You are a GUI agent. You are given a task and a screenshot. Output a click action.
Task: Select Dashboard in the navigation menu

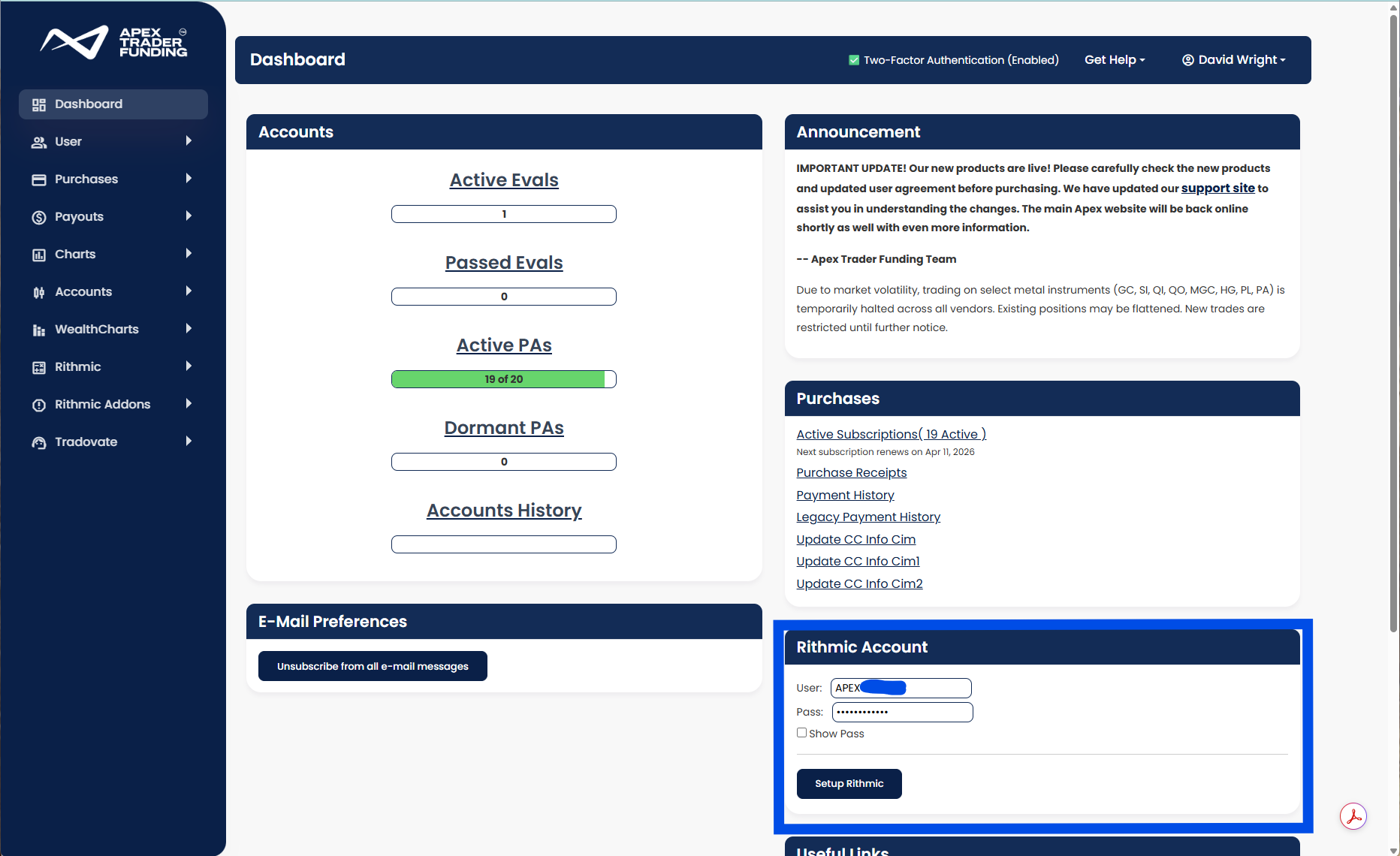(x=89, y=104)
